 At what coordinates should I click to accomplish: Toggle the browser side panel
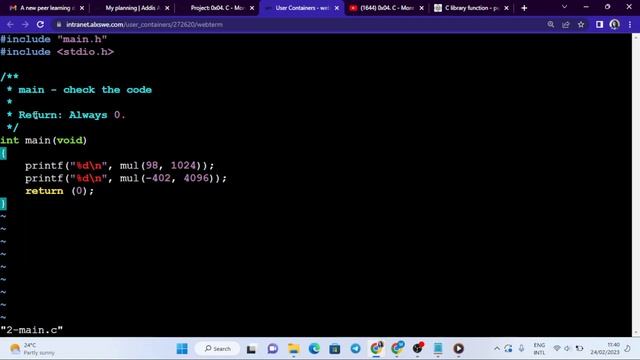pos(599,24)
